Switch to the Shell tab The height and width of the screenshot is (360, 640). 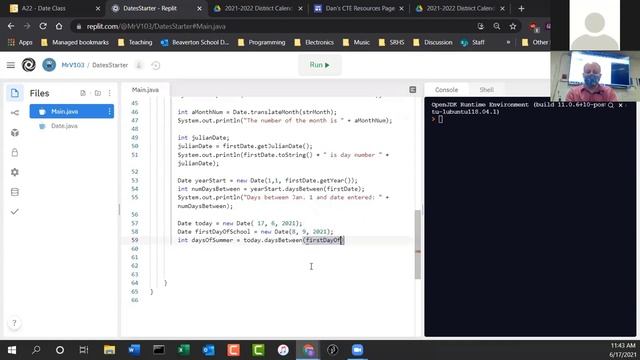(487, 90)
